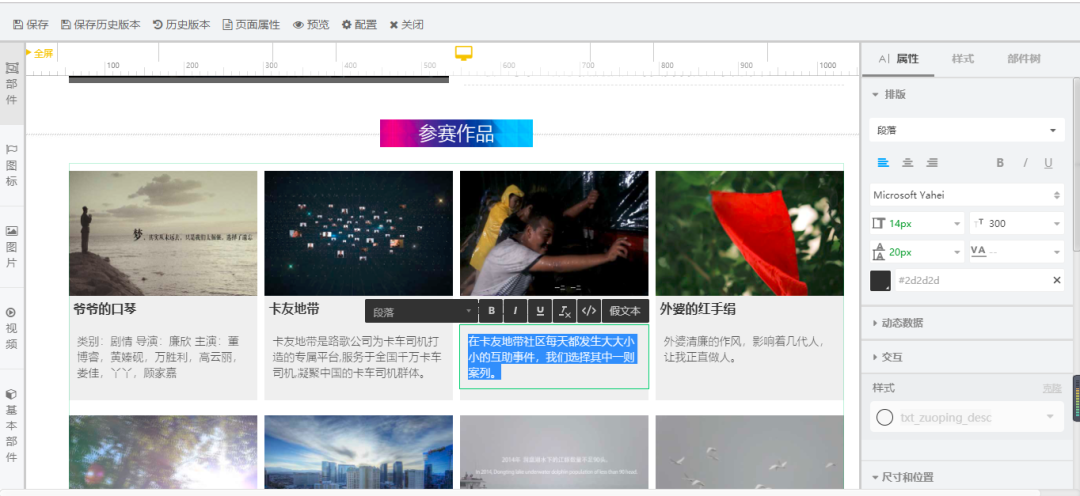This screenshot has height=496, width=1080.
Task: Click 保存历史版本 in top toolbar
Action: (x=101, y=25)
